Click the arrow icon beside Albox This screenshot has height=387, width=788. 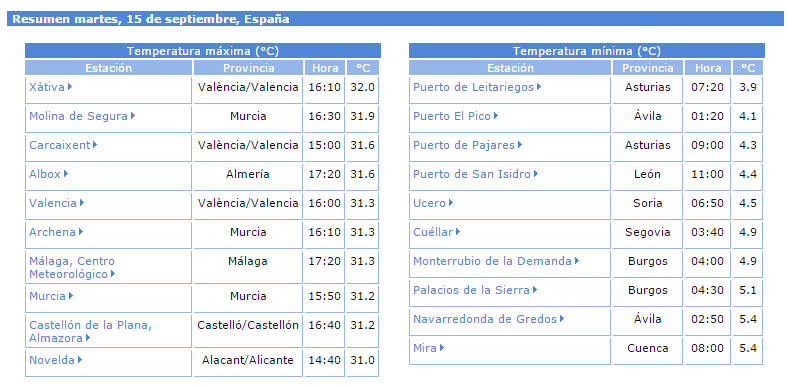(x=66, y=174)
